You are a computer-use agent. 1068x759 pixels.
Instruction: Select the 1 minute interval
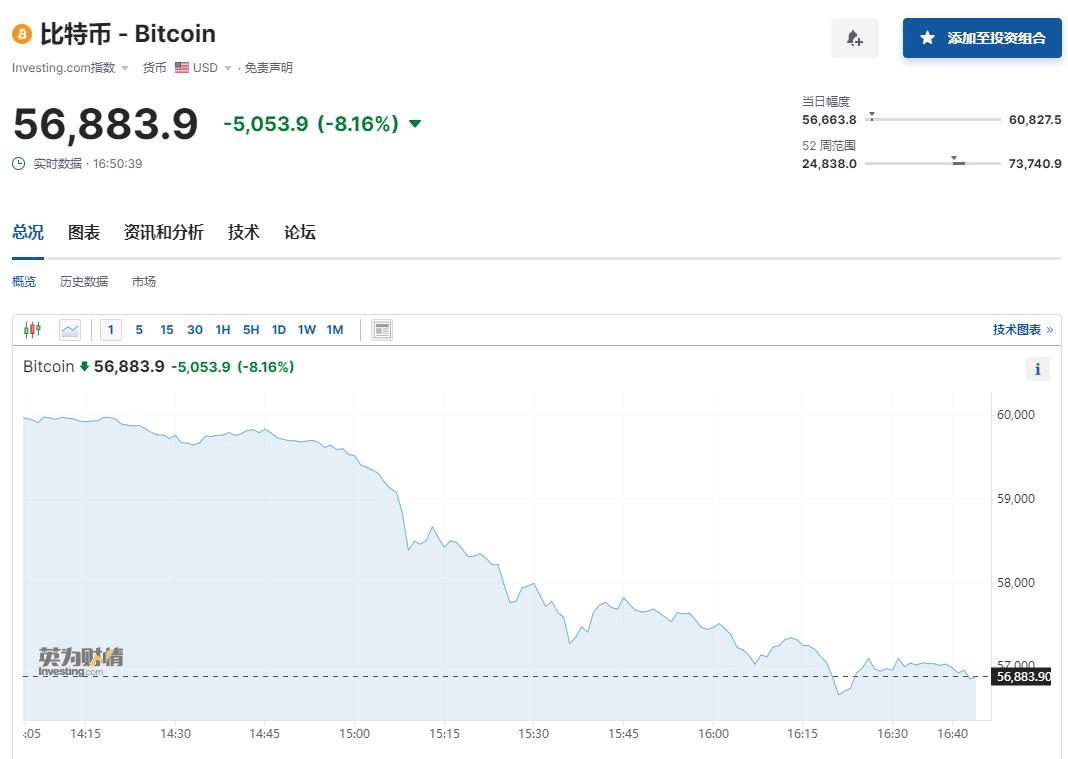click(x=110, y=329)
